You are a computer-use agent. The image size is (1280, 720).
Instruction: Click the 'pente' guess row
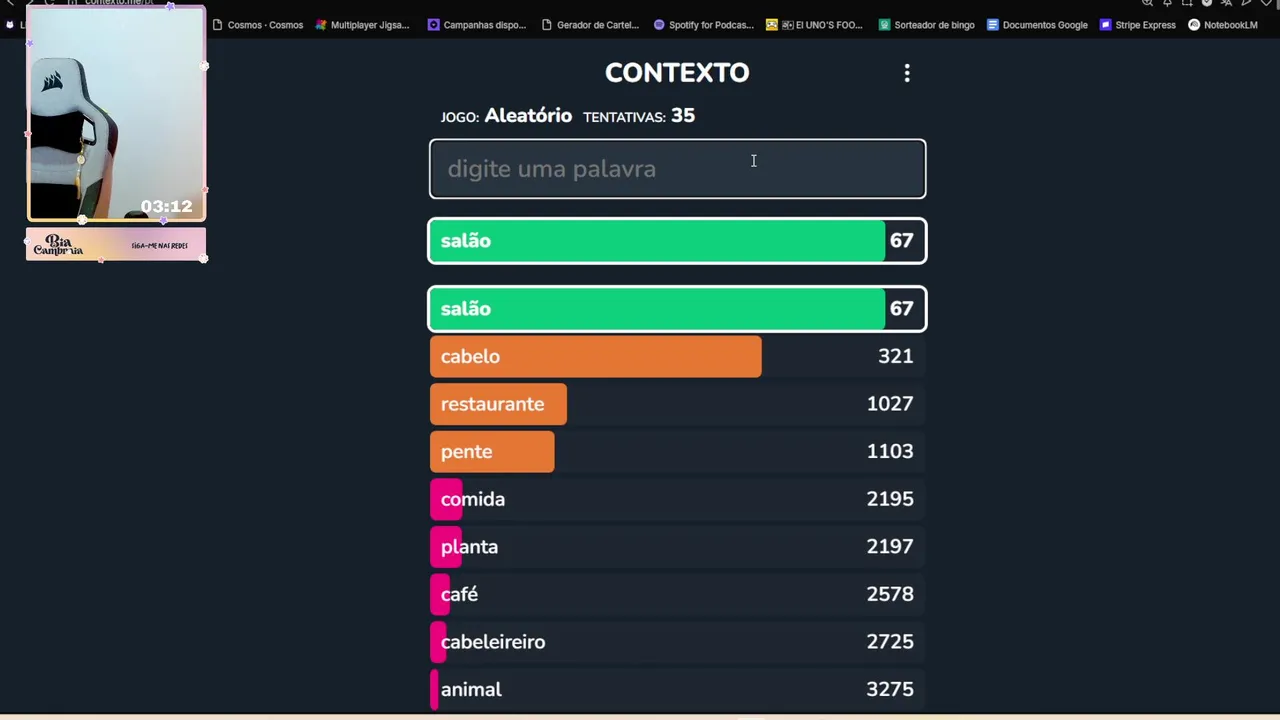[x=677, y=452]
